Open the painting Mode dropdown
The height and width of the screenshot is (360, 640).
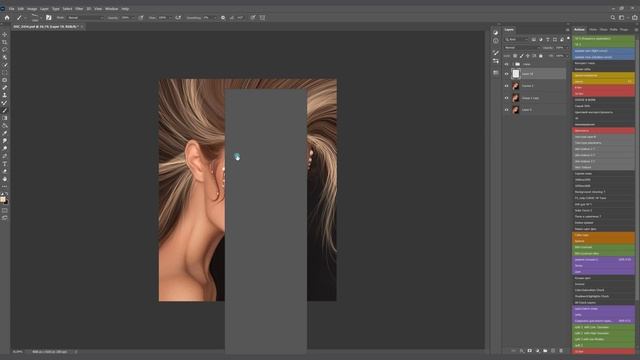[x=85, y=18]
